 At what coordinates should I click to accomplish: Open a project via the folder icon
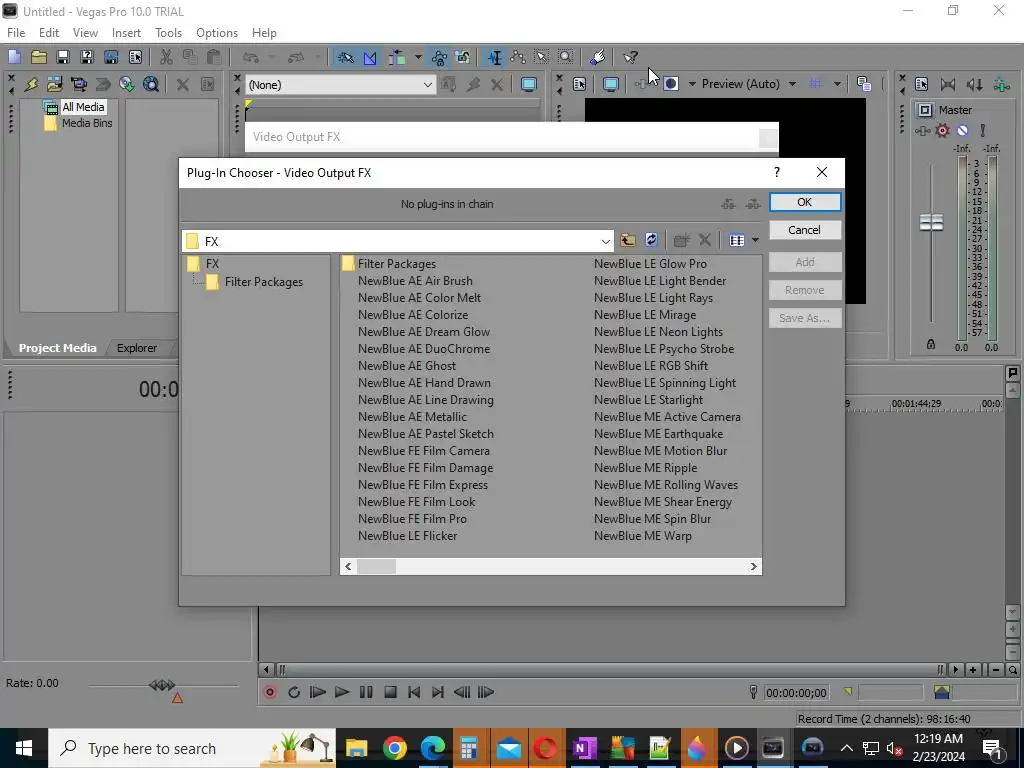39,57
